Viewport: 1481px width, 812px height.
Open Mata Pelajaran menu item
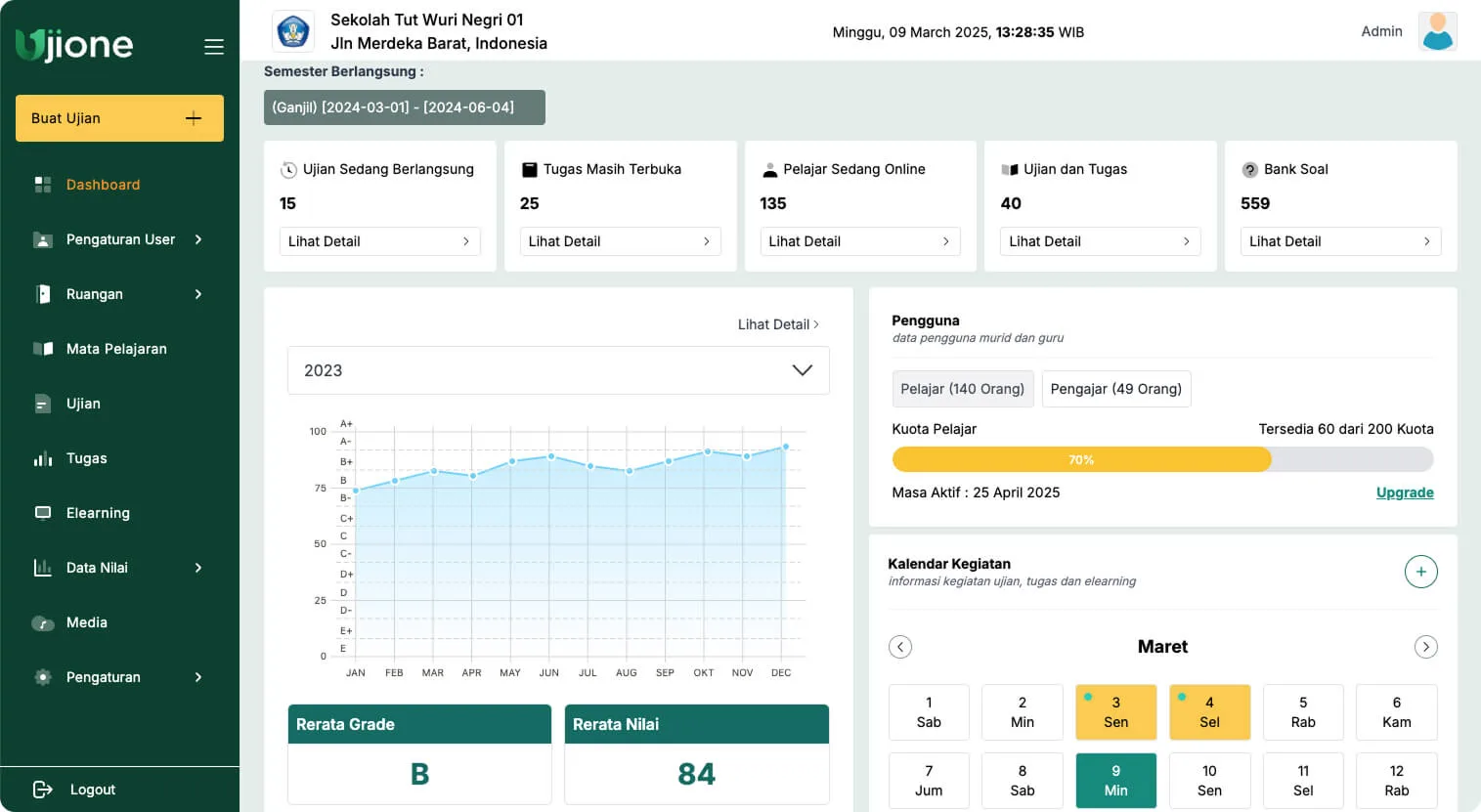coord(116,349)
